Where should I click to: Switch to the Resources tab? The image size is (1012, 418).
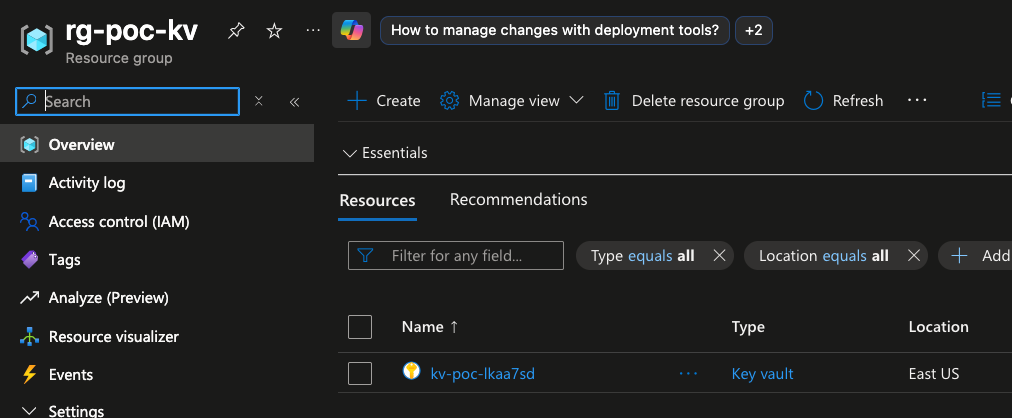click(x=378, y=200)
